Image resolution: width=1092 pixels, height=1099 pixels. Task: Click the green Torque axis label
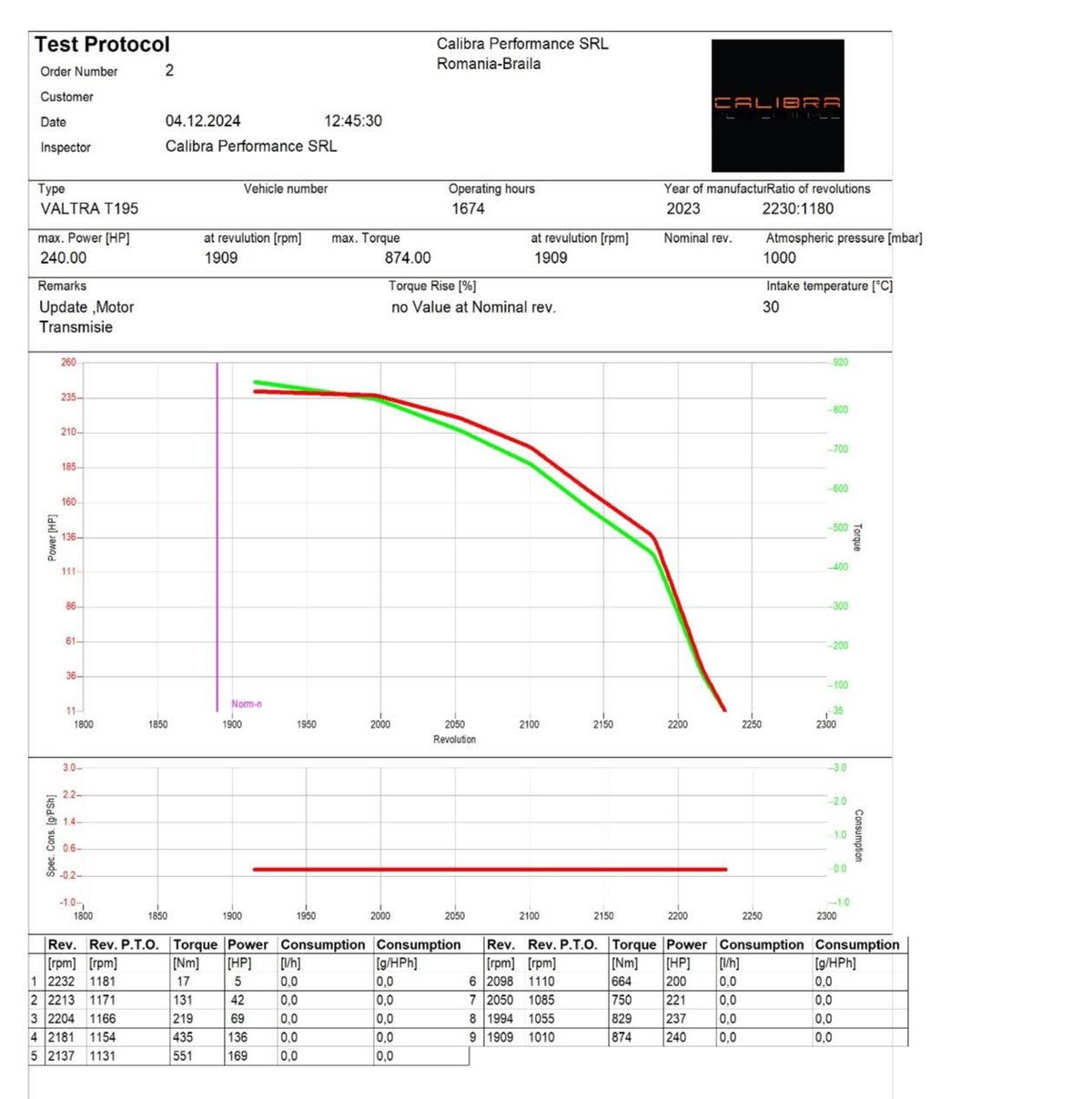(857, 537)
